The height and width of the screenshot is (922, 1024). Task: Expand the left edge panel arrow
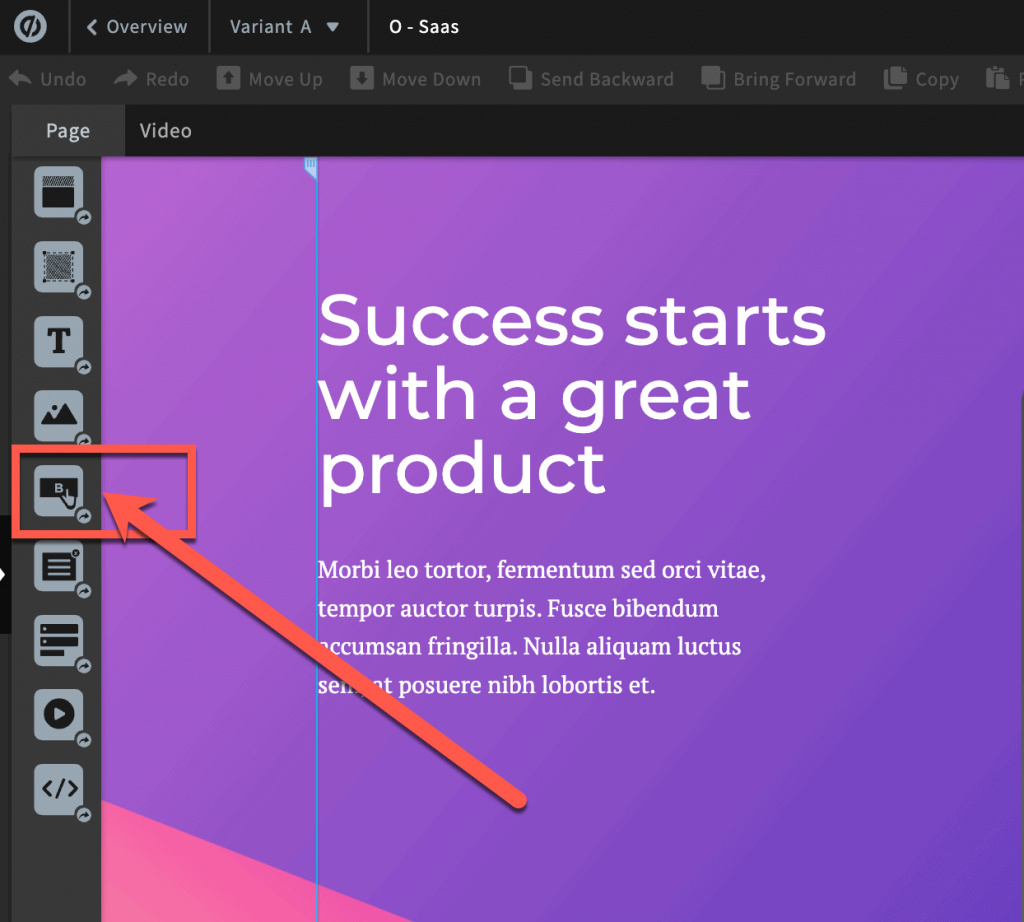pyautogui.click(x=4, y=574)
